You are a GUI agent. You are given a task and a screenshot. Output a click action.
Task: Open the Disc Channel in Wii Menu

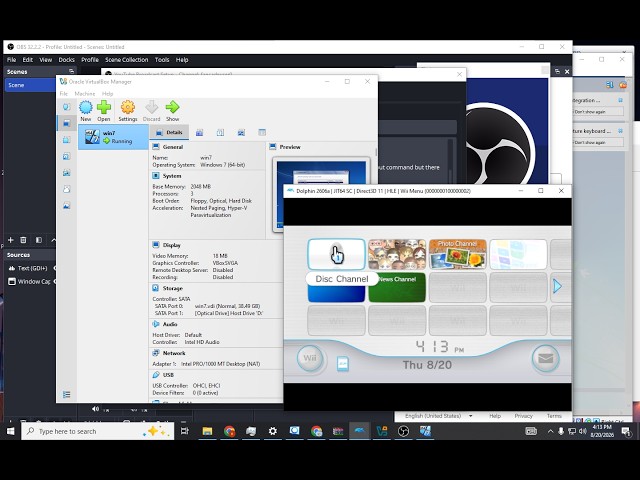336,254
